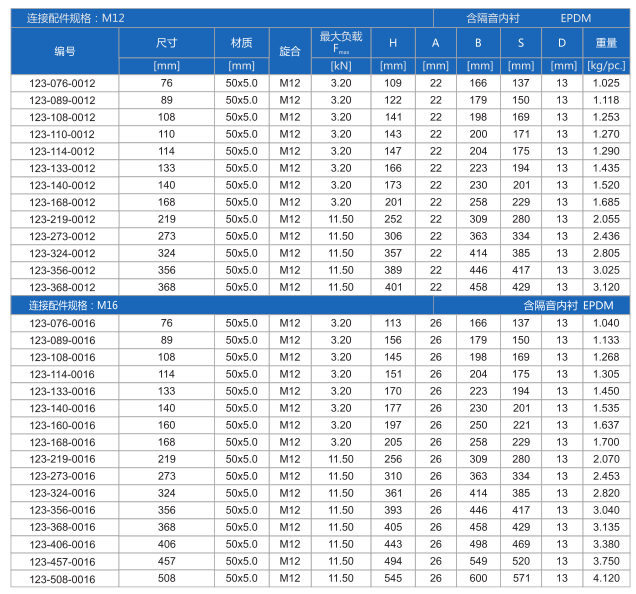Viewport: 636px width, 594px height.
Task: Click B value 498
Action: [478, 544]
